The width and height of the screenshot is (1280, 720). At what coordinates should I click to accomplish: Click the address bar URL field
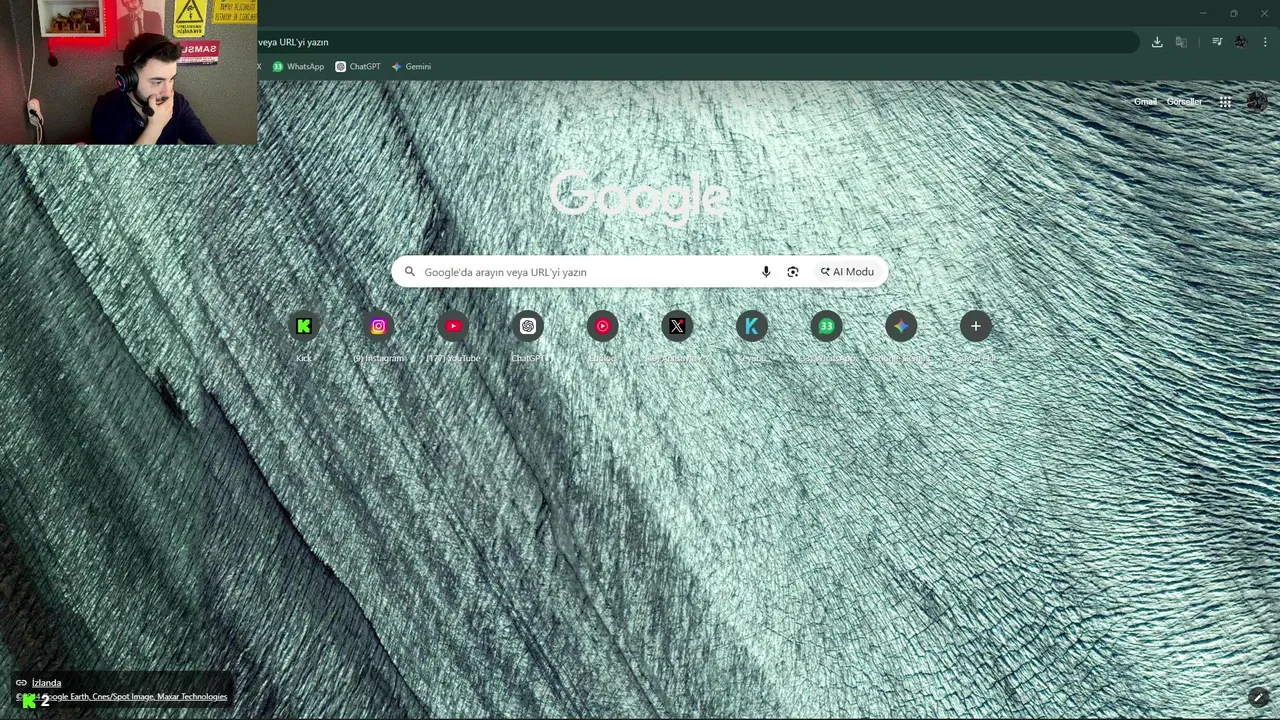click(697, 42)
